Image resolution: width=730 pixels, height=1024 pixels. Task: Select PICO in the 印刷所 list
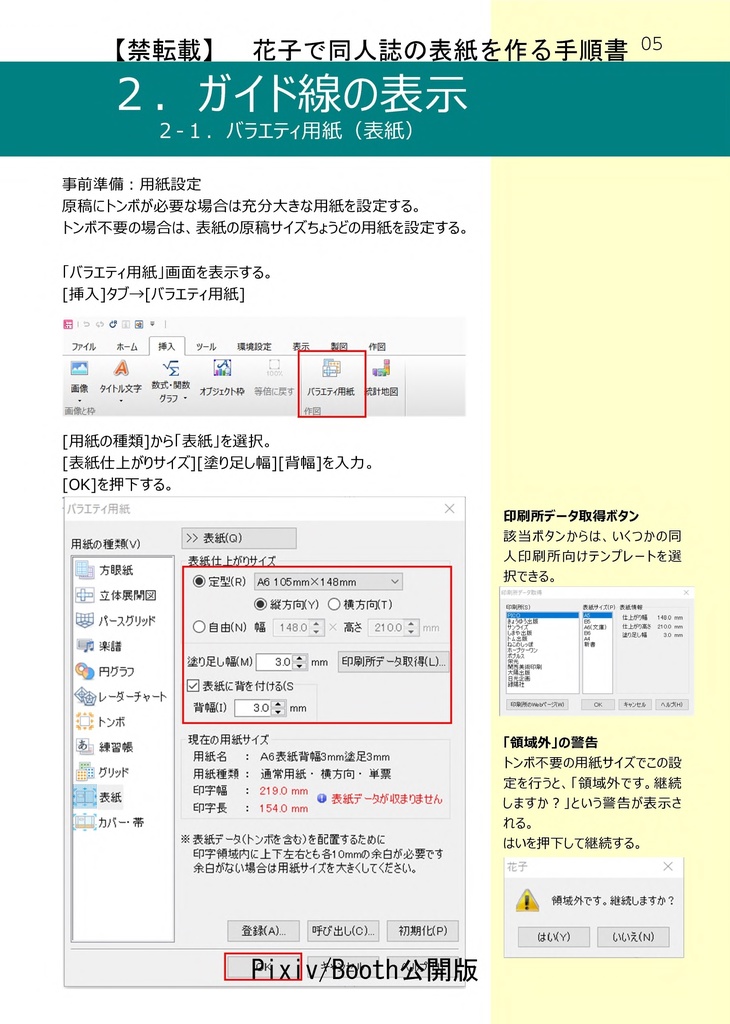click(x=542, y=615)
